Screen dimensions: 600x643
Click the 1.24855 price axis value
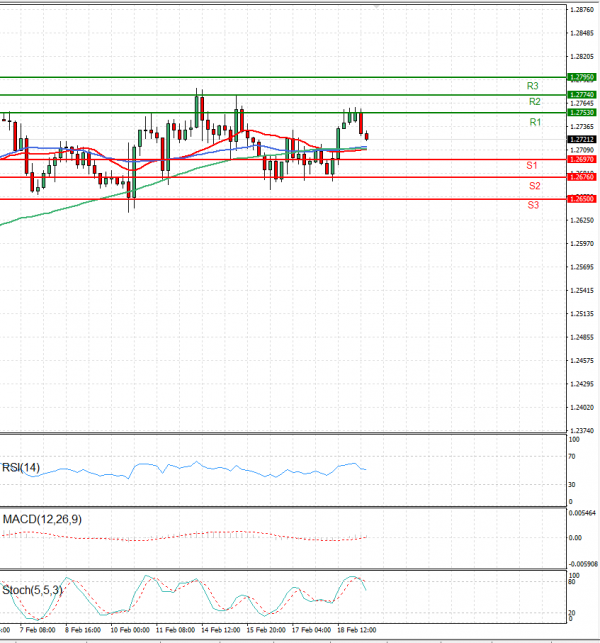[x=582, y=337]
